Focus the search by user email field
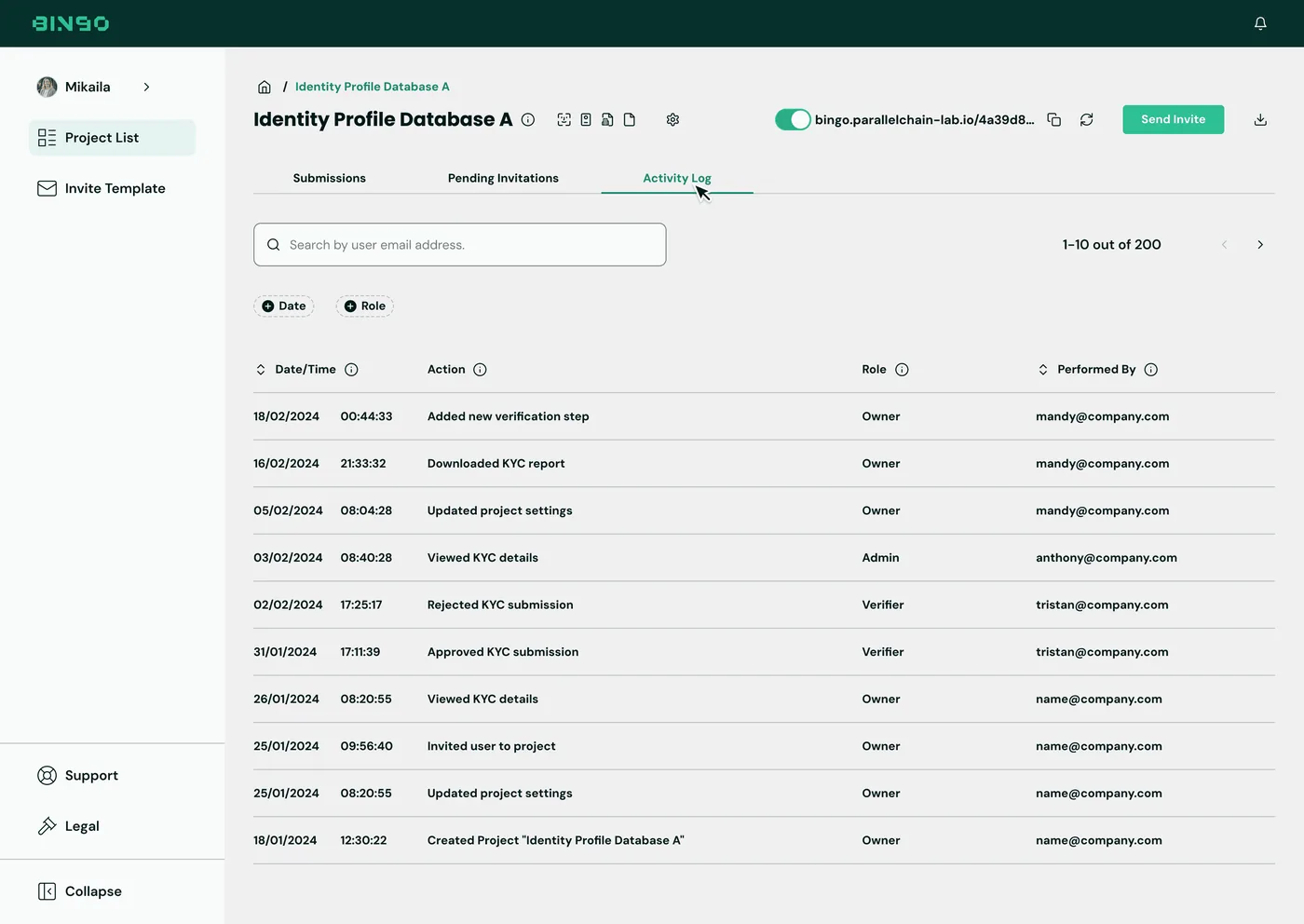The image size is (1304, 924). 460,245
